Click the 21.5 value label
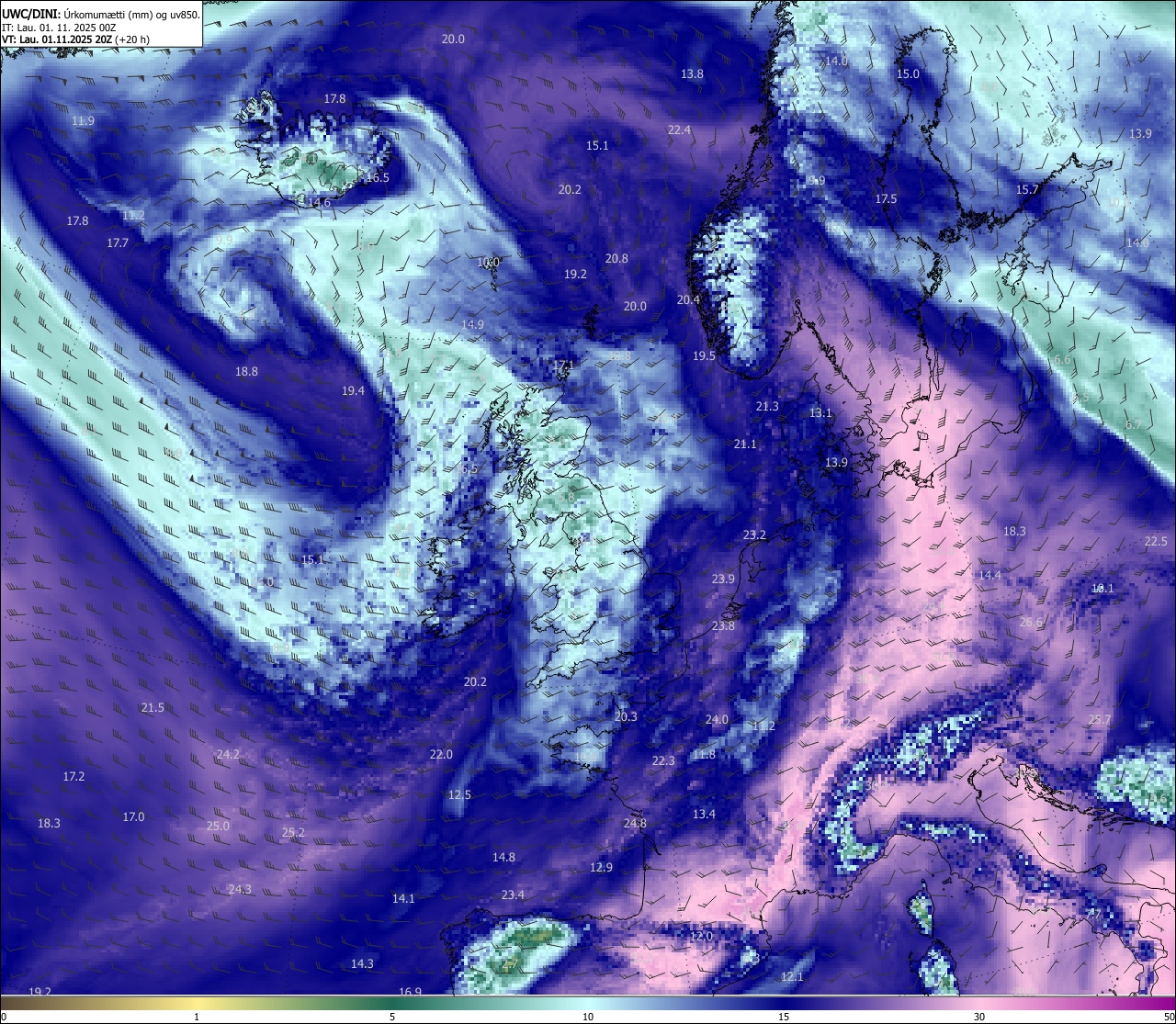The image size is (1176, 1024). coord(153,707)
